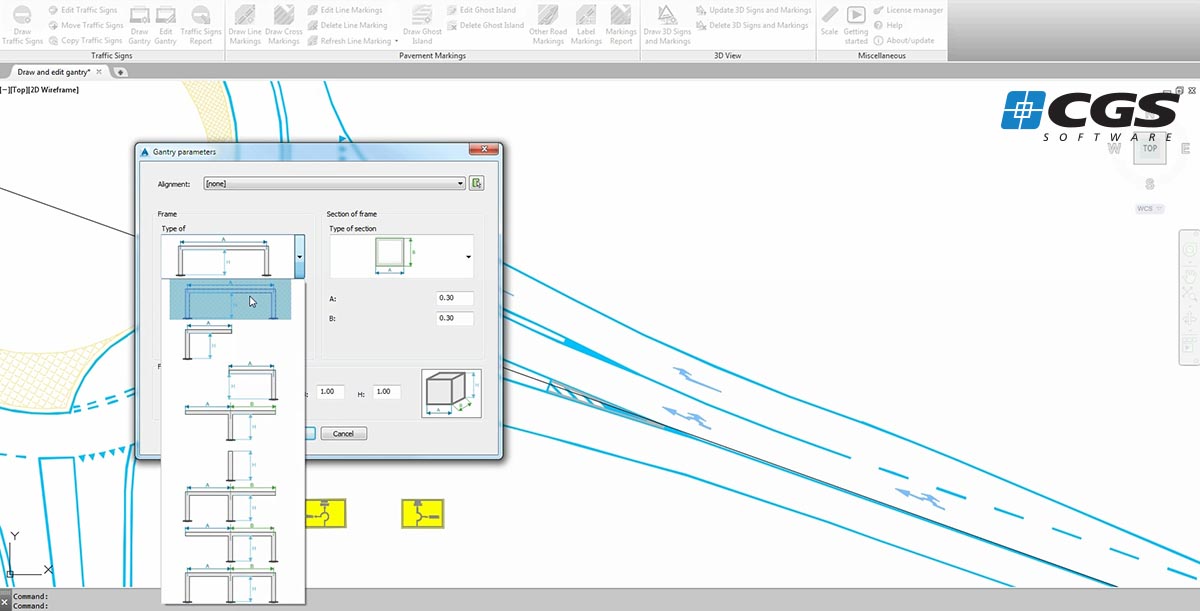The width and height of the screenshot is (1200, 611).
Task: Click Refresh Line Marking command
Action: (349, 41)
